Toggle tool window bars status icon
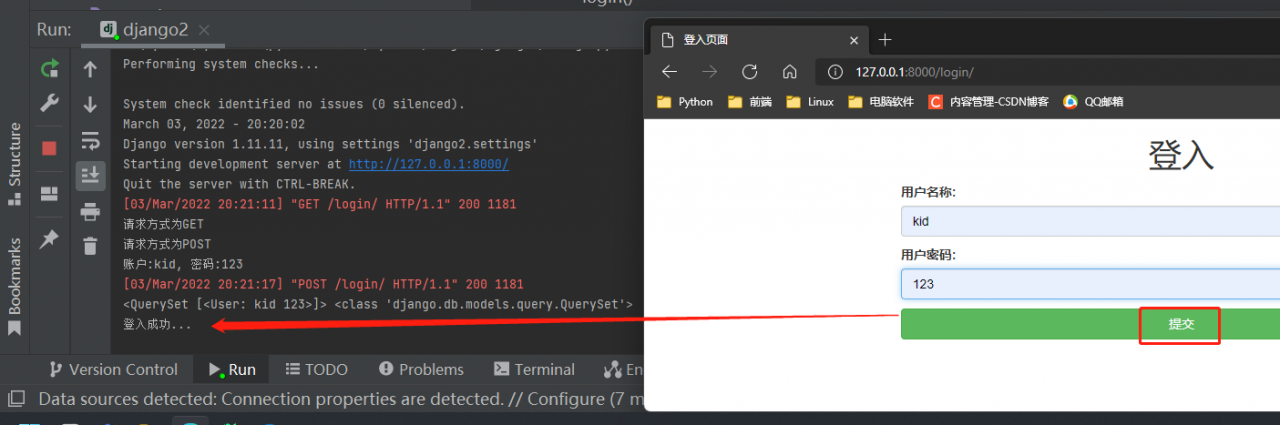1280x425 pixels. pyautogui.click(x=17, y=399)
